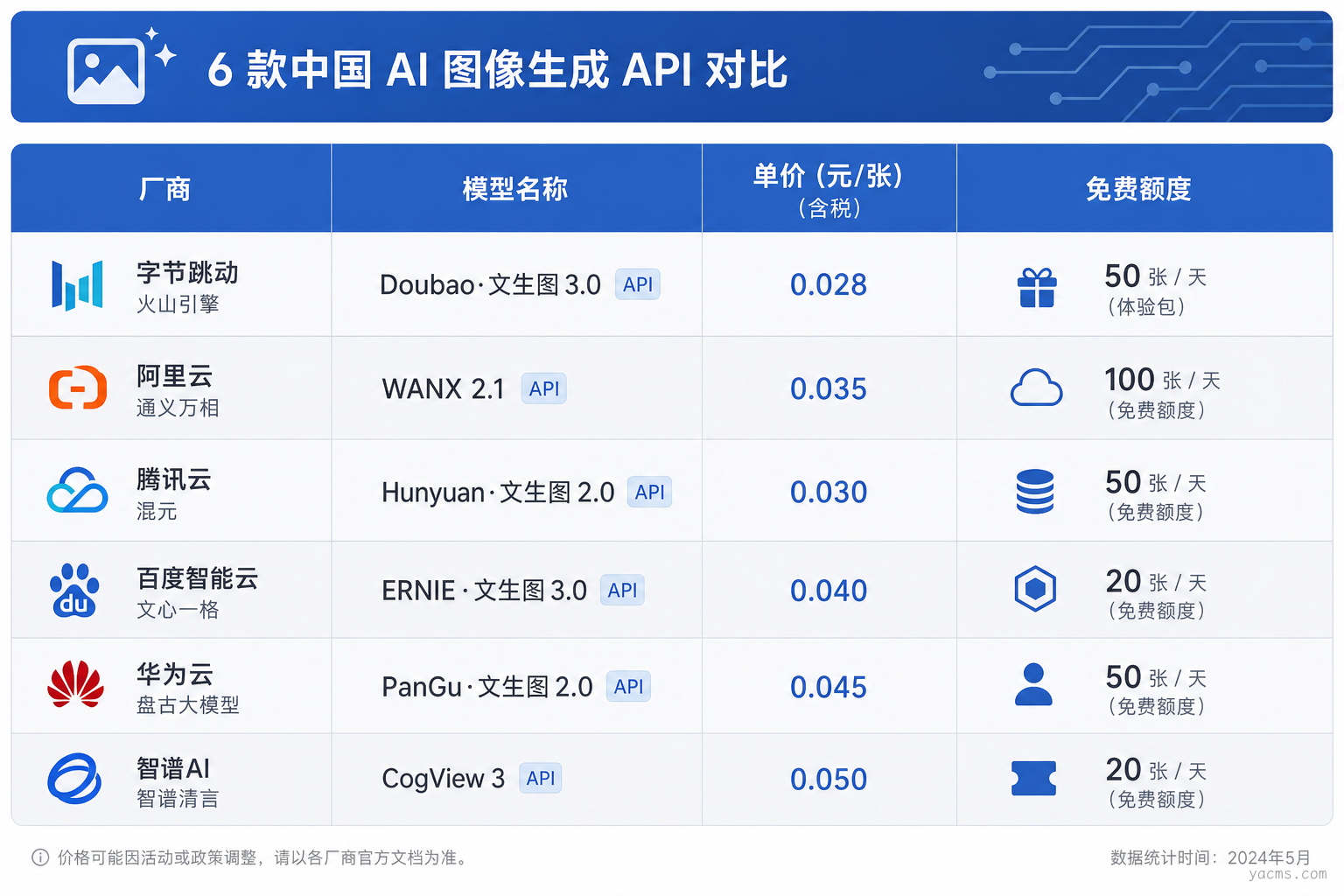Screen dimensions: 1344x896
Task: Click the 模型名称 column header
Action: point(515,189)
